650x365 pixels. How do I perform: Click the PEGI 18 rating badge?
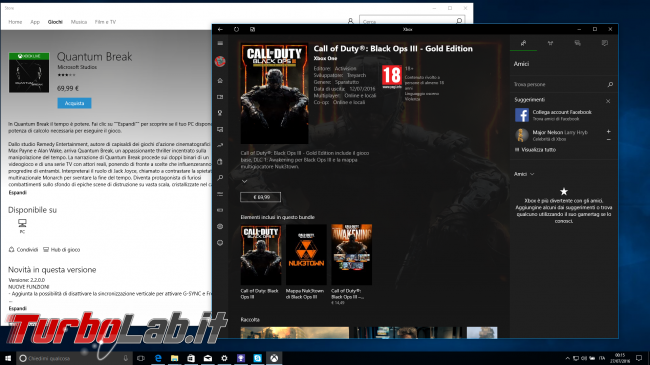(x=392, y=77)
